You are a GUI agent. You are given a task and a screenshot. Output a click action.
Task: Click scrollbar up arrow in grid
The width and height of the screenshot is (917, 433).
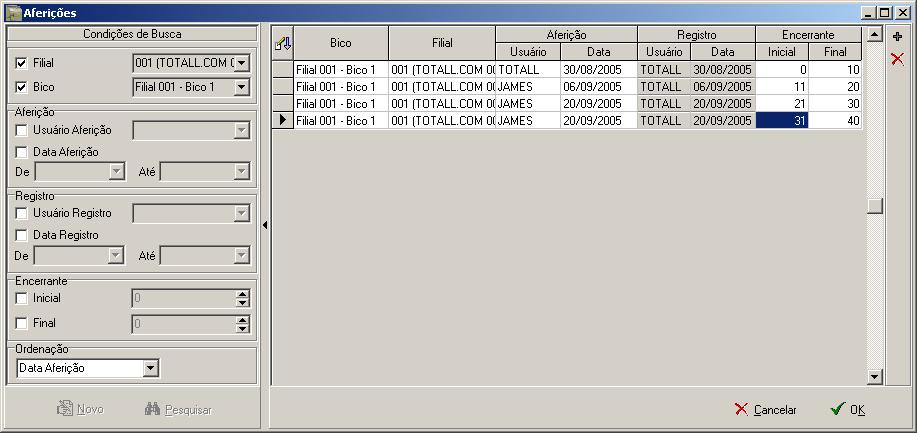(x=874, y=35)
